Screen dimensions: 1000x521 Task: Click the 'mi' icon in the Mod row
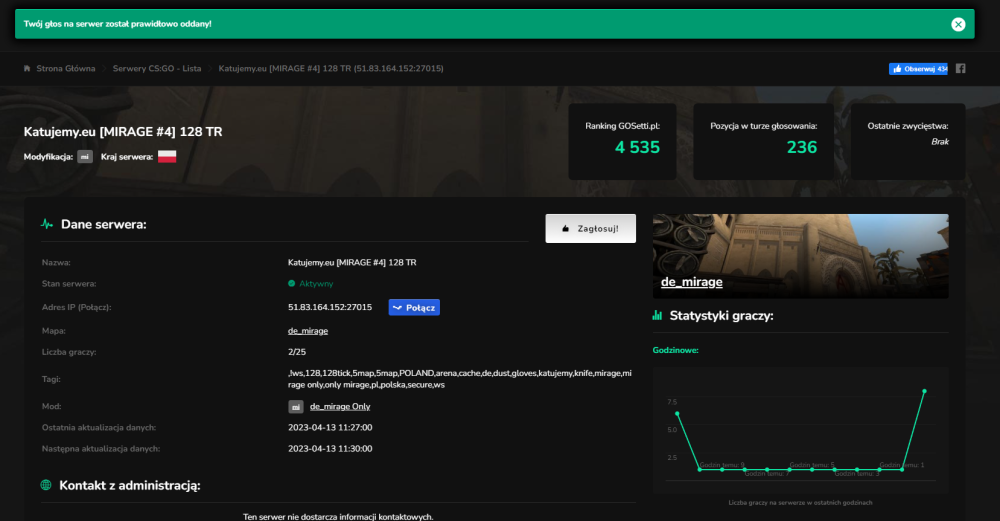tap(296, 407)
